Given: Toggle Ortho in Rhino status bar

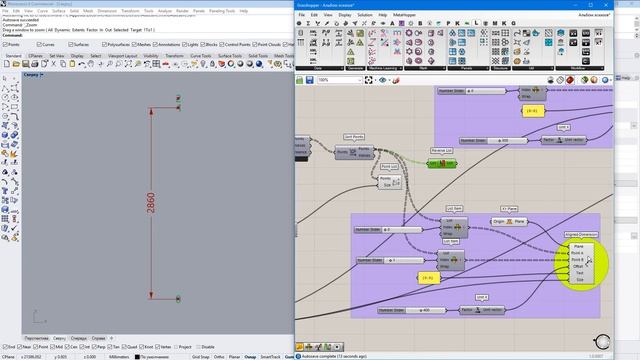Looking at the screenshot, I should tap(219, 357).
